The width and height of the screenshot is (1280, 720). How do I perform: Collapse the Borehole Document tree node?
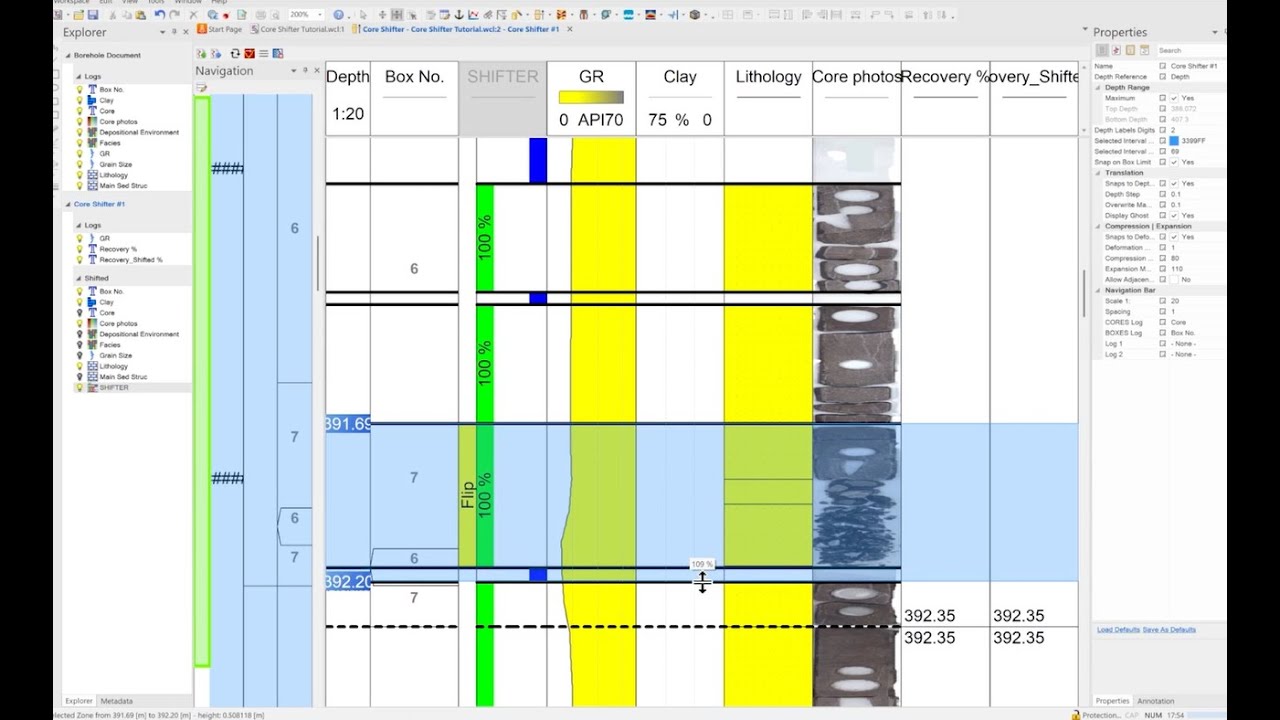67,55
